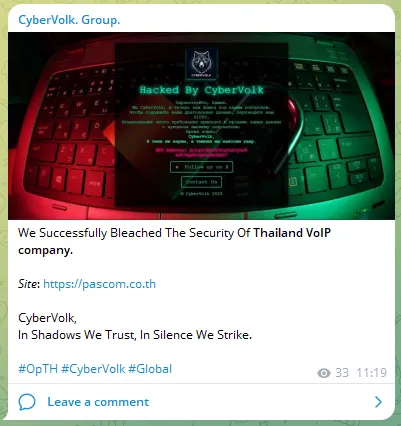
Task: Click the Follow us on X button
Action: click(201, 167)
